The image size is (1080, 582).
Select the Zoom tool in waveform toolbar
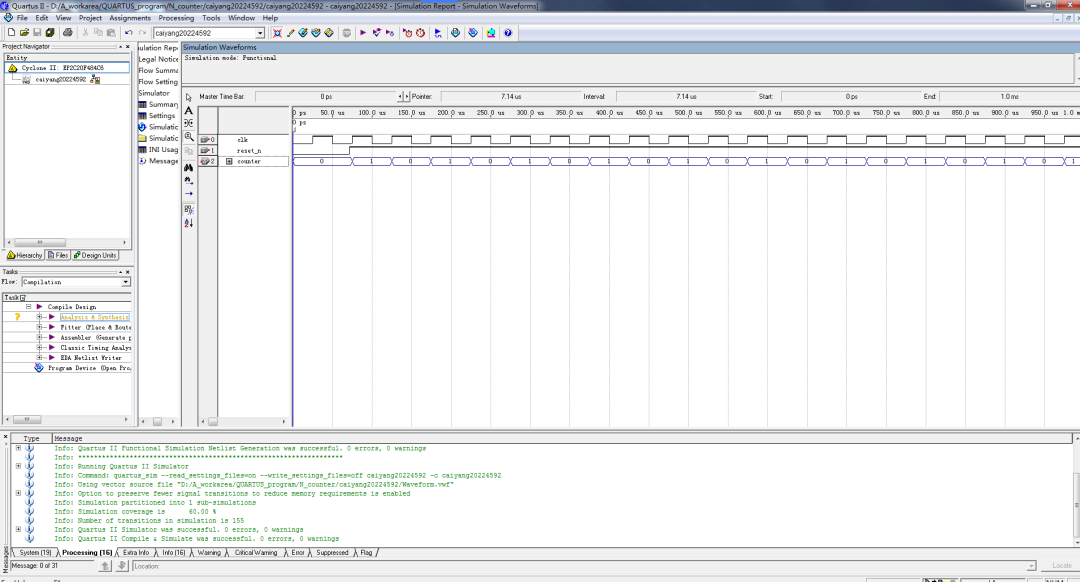pos(189,136)
